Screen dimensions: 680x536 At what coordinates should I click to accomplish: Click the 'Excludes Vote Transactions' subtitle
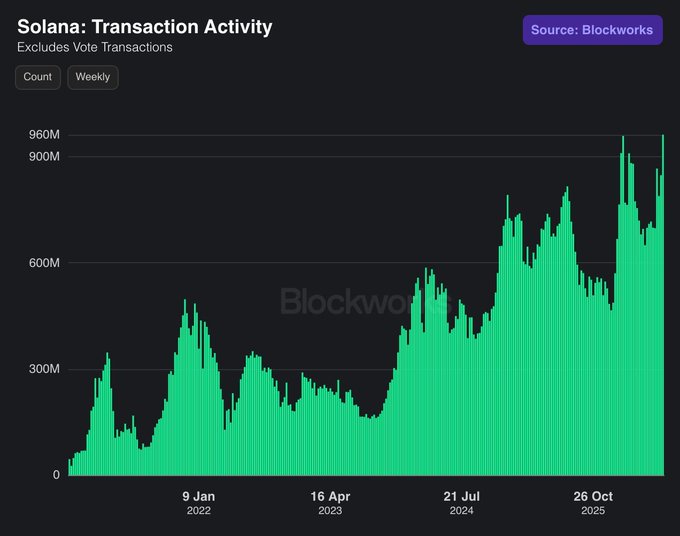coord(95,47)
